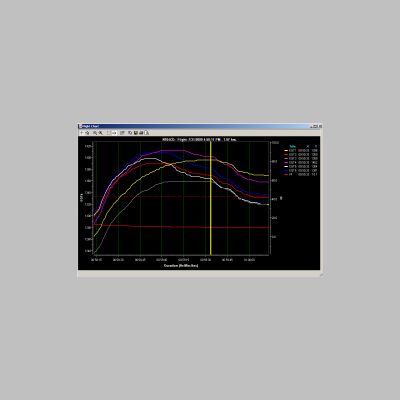Click the Duration x-axis label
Image resolution: width=400 pixels, height=400 pixels.
(181, 266)
